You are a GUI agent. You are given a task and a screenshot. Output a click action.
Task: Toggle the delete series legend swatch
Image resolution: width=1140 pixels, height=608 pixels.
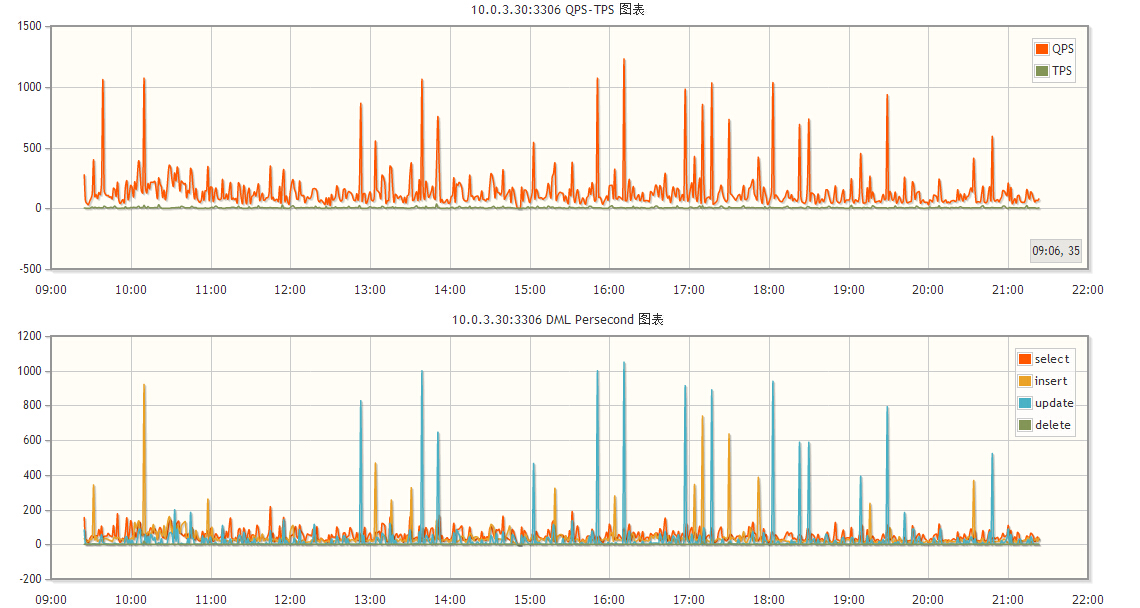1025,425
